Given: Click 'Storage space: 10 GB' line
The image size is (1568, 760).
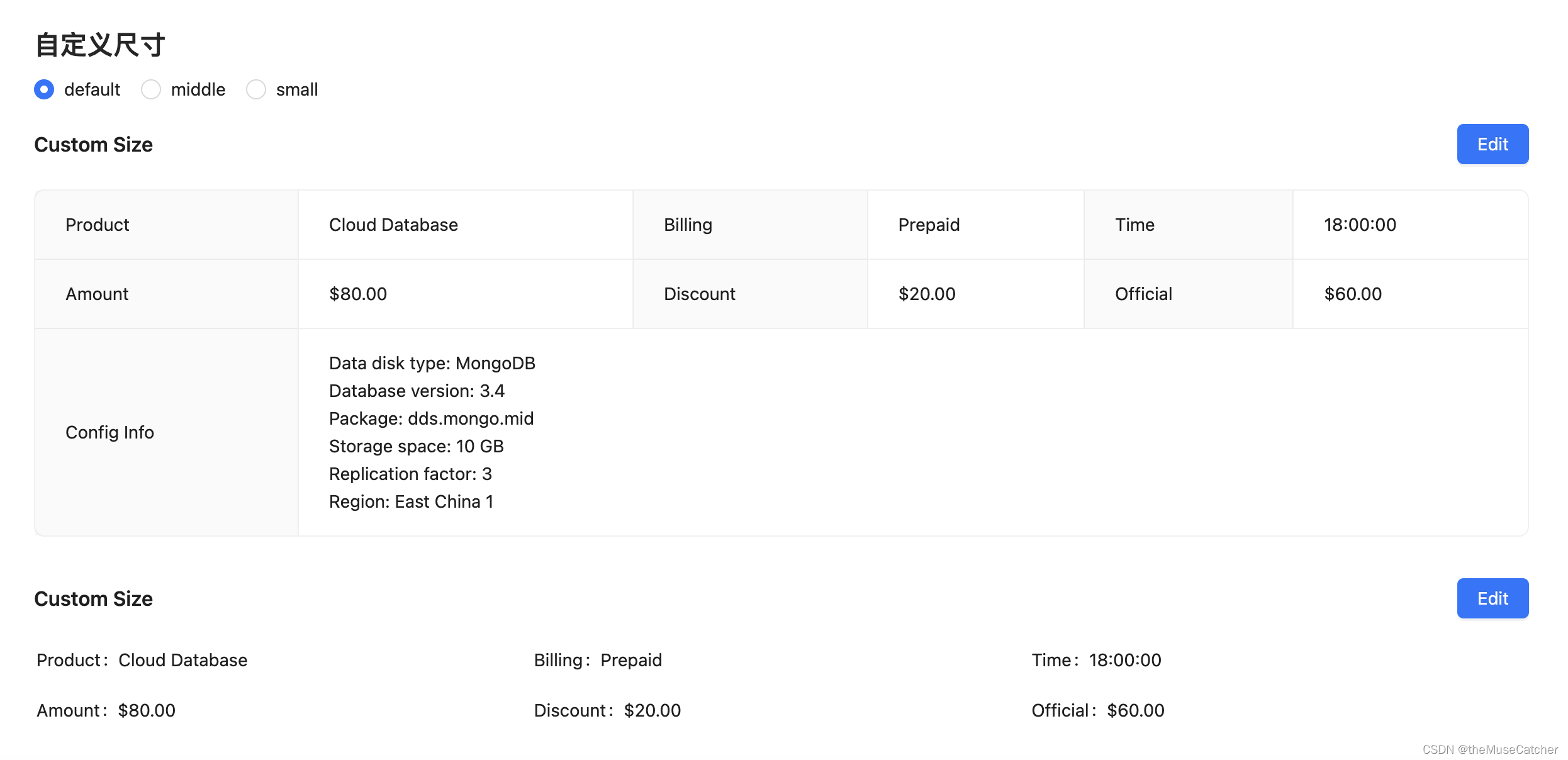Looking at the screenshot, I should point(417,446).
